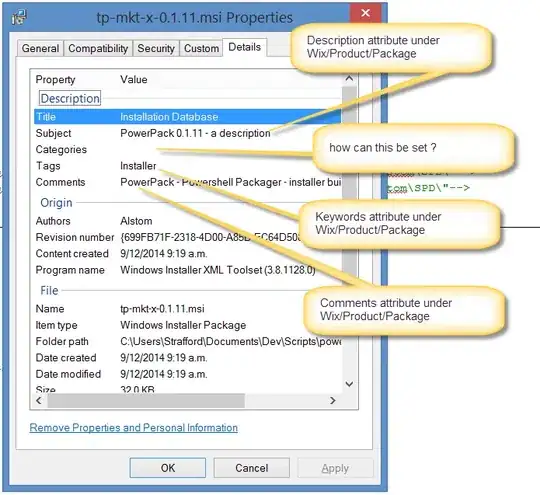Viewport: 540px width, 495px height.
Task: Select the Date created label
Action: (66, 358)
